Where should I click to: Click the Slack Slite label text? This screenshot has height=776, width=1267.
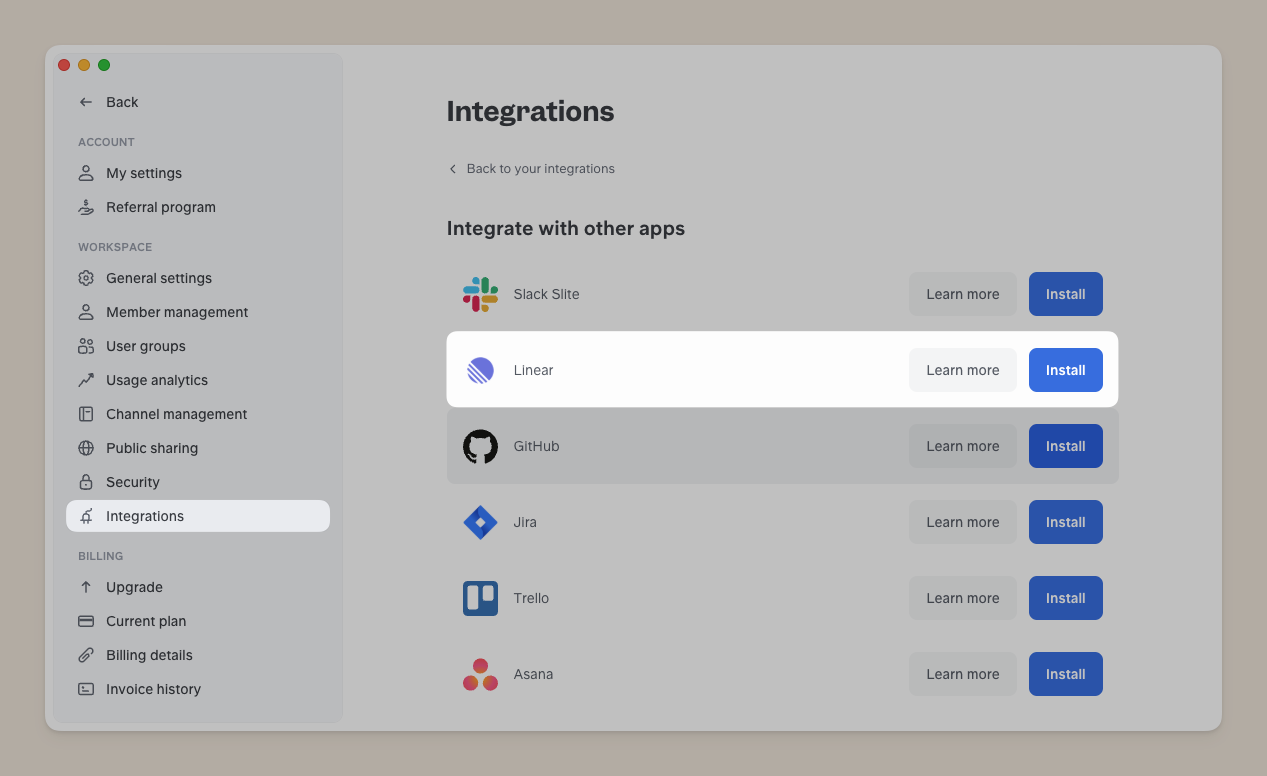(546, 294)
